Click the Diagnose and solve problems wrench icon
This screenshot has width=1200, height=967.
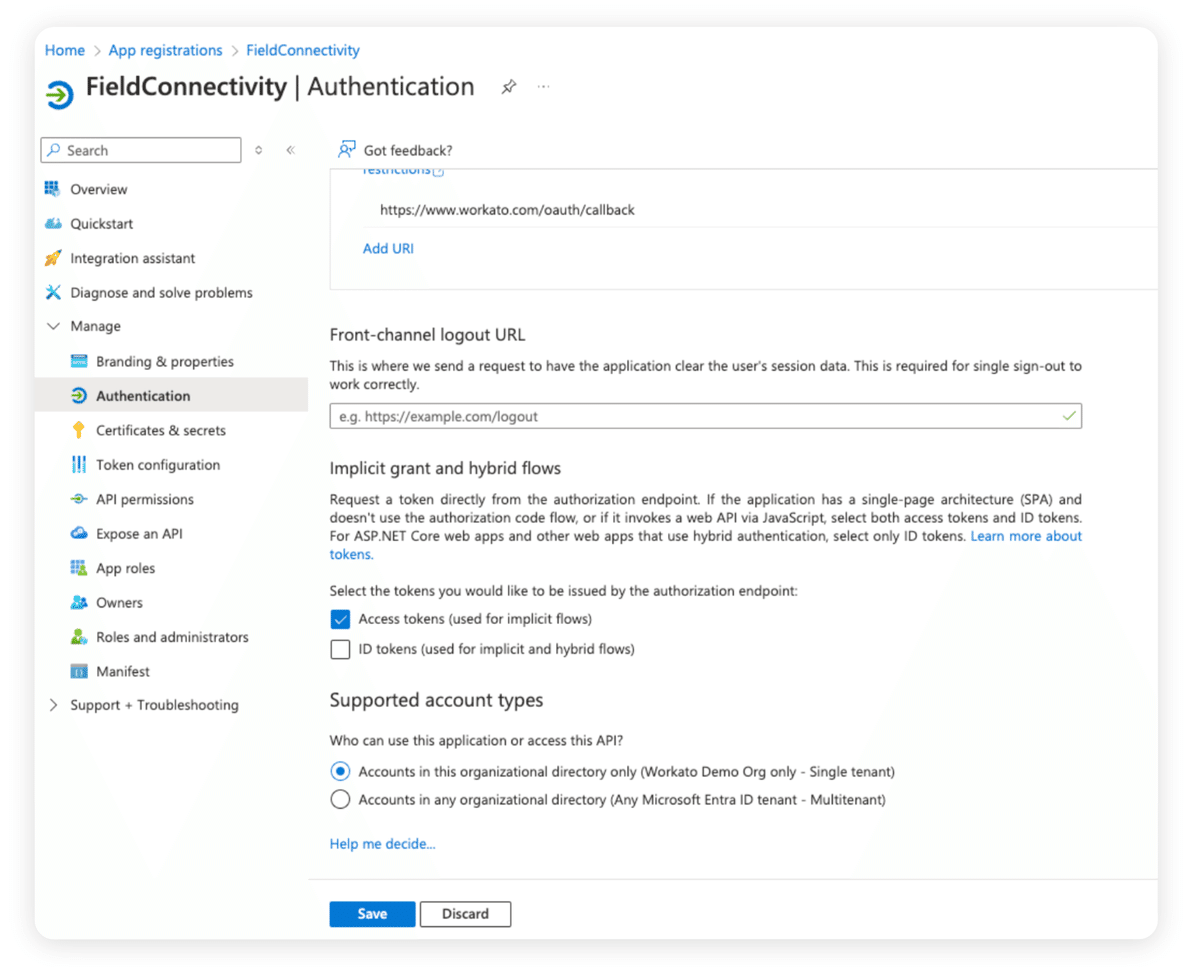coord(53,292)
